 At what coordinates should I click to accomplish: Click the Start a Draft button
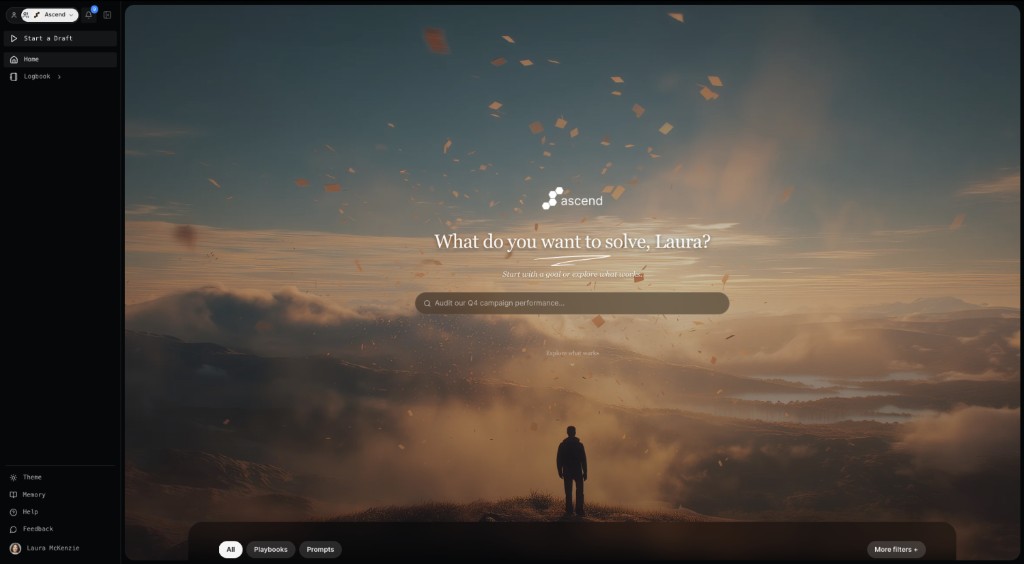(60, 39)
